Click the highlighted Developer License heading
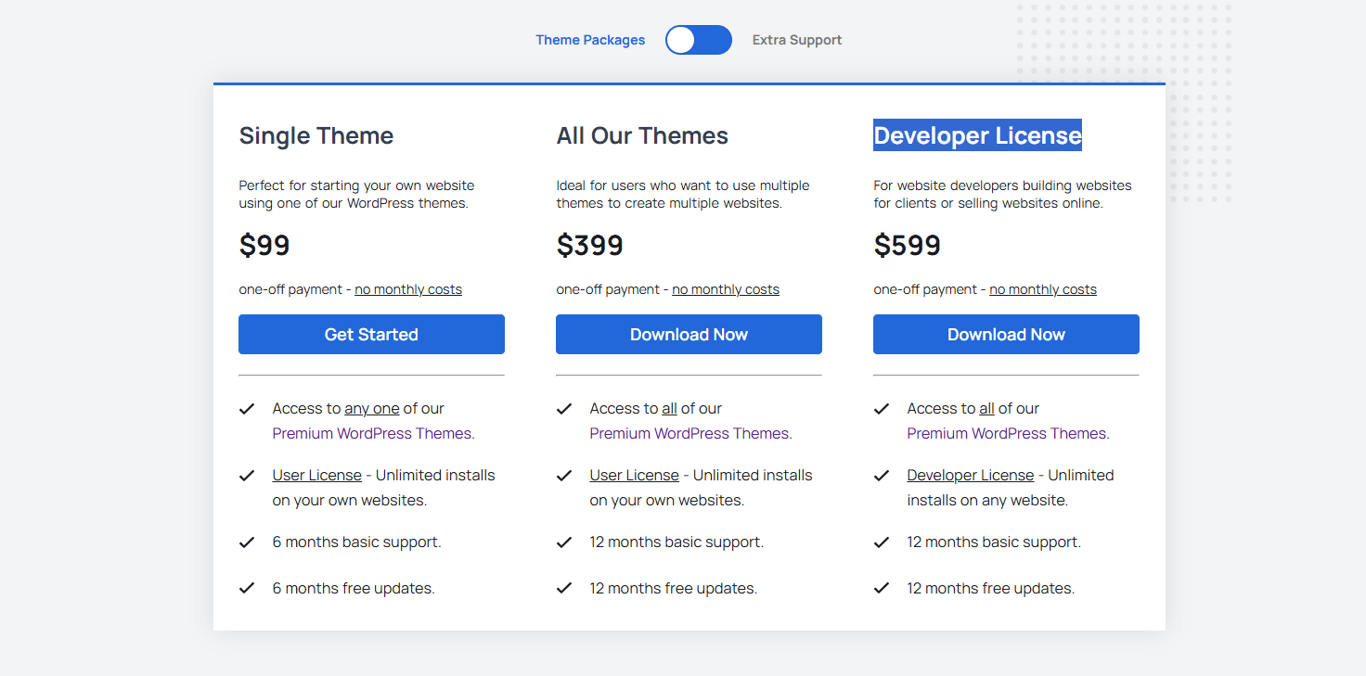This screenshot has width=1366, height=676. coord(977,135)
